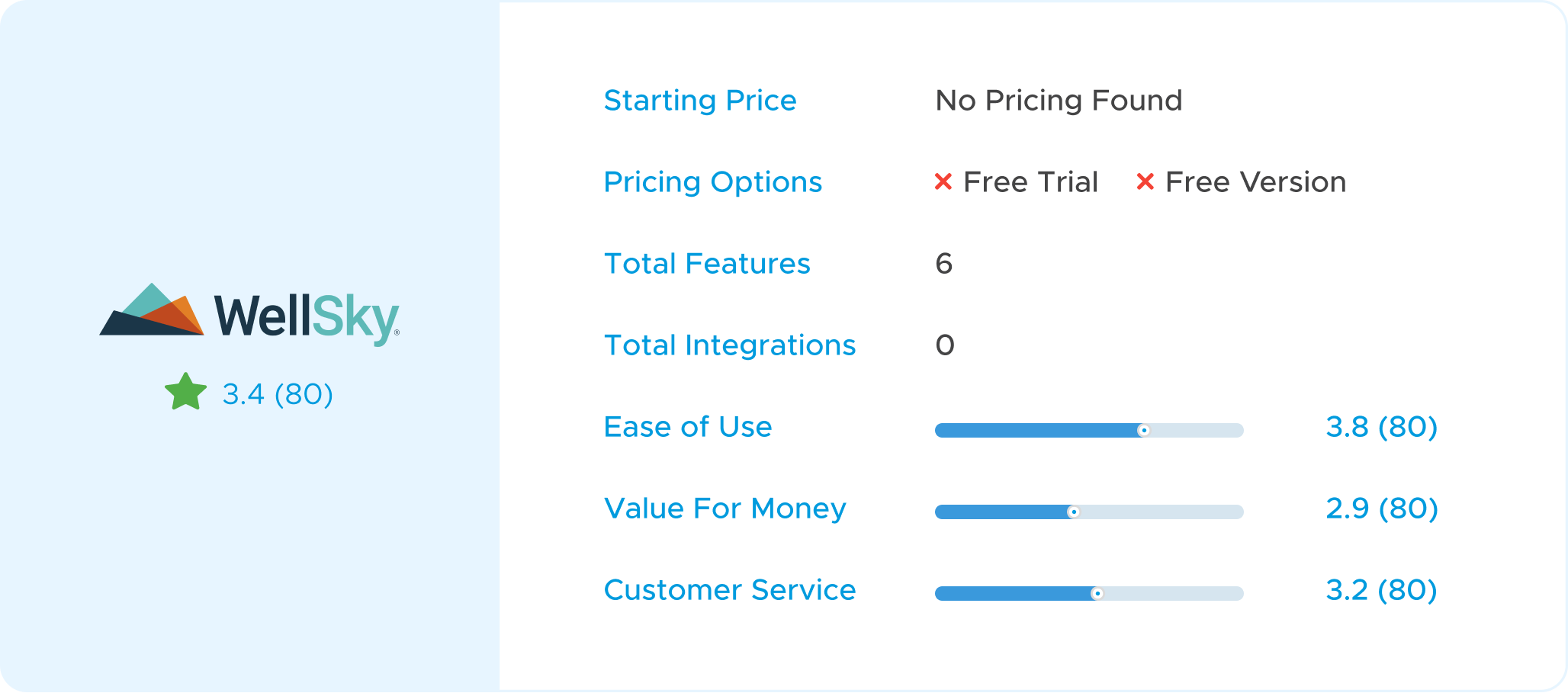The height and width of the screenshot is (693, 1568).
Task: Select the Starting Price label
Action: (x=700, y=101)
